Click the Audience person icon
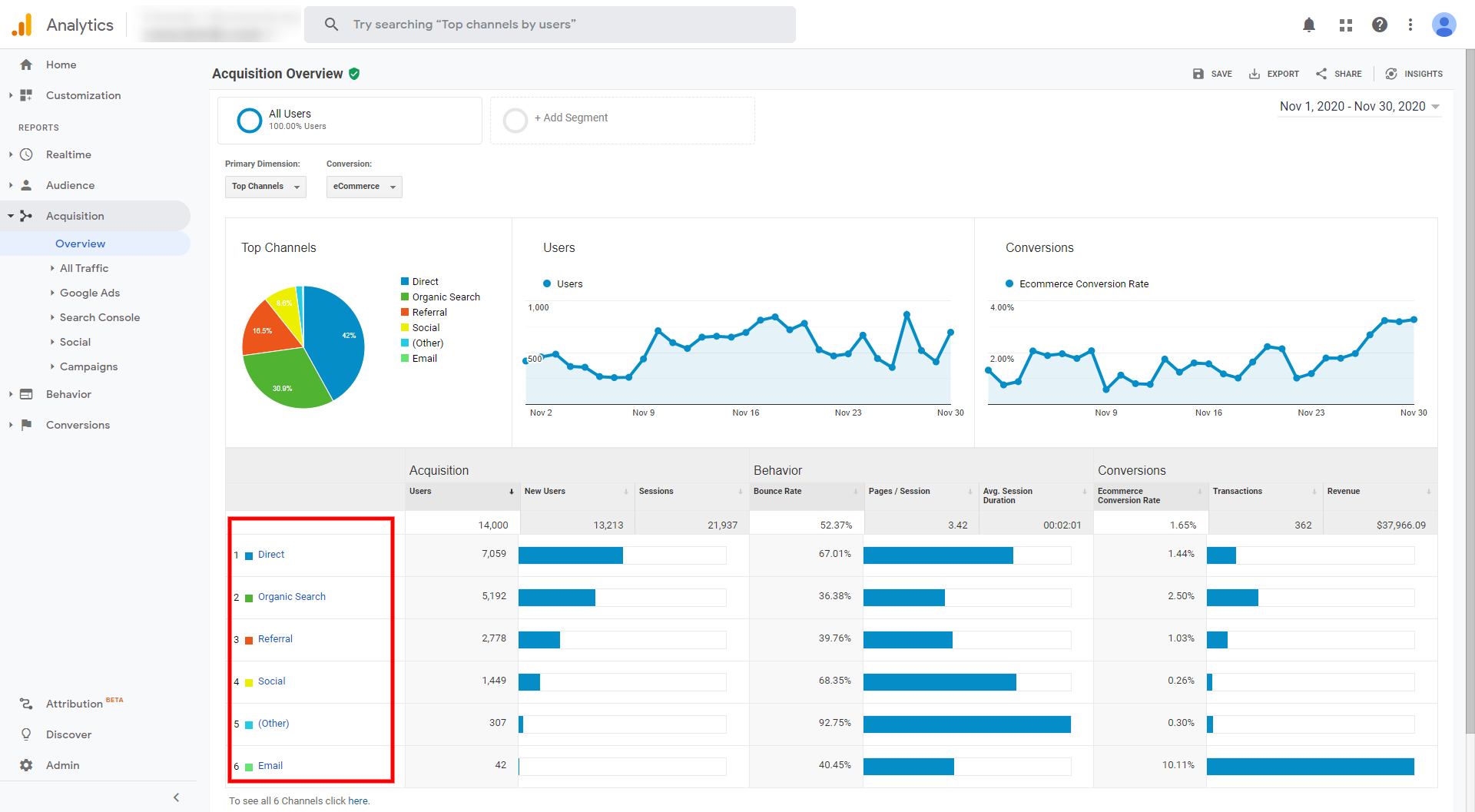1475x812 pixels. click(x=26, y=185)
